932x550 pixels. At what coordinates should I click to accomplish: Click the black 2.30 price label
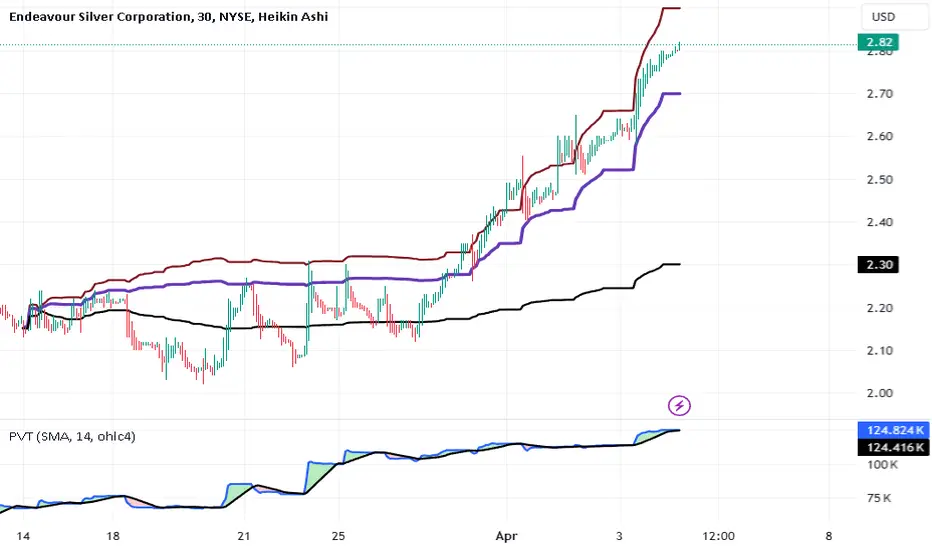879,265
